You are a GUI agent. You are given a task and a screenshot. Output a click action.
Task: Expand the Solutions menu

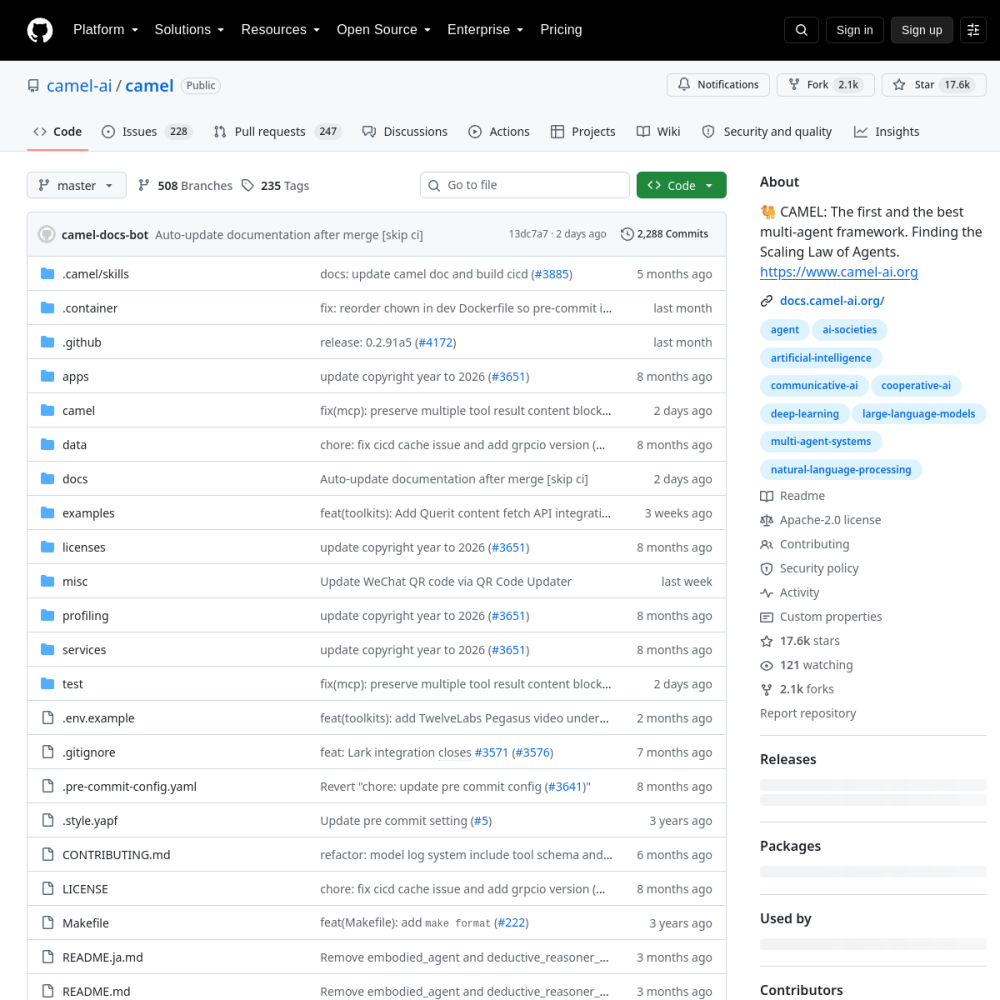point(189,30)
